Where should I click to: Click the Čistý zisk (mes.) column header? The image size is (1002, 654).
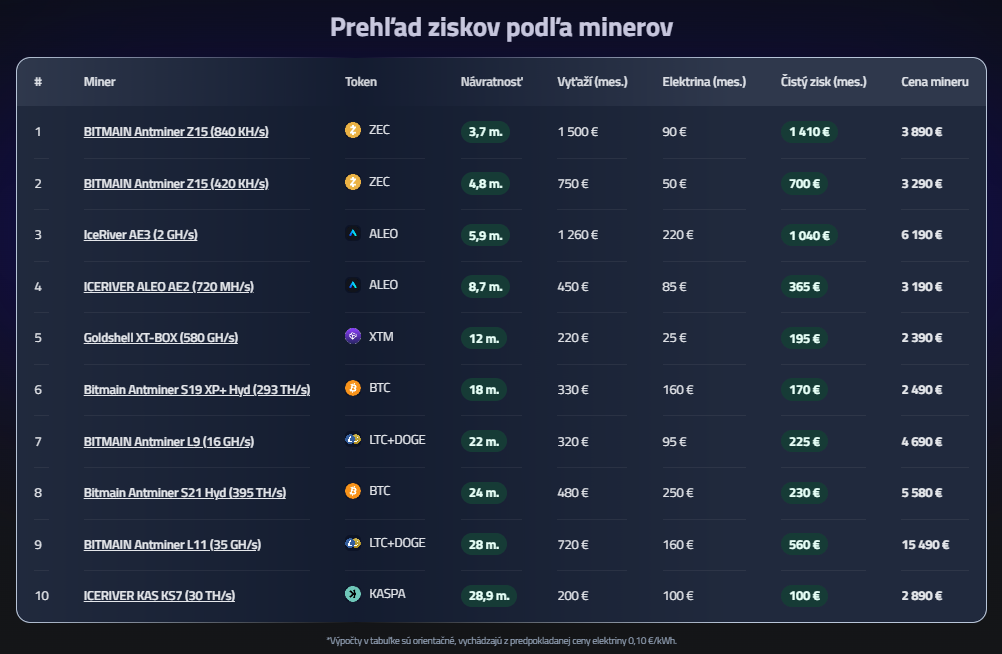click(x=823, y=82)
